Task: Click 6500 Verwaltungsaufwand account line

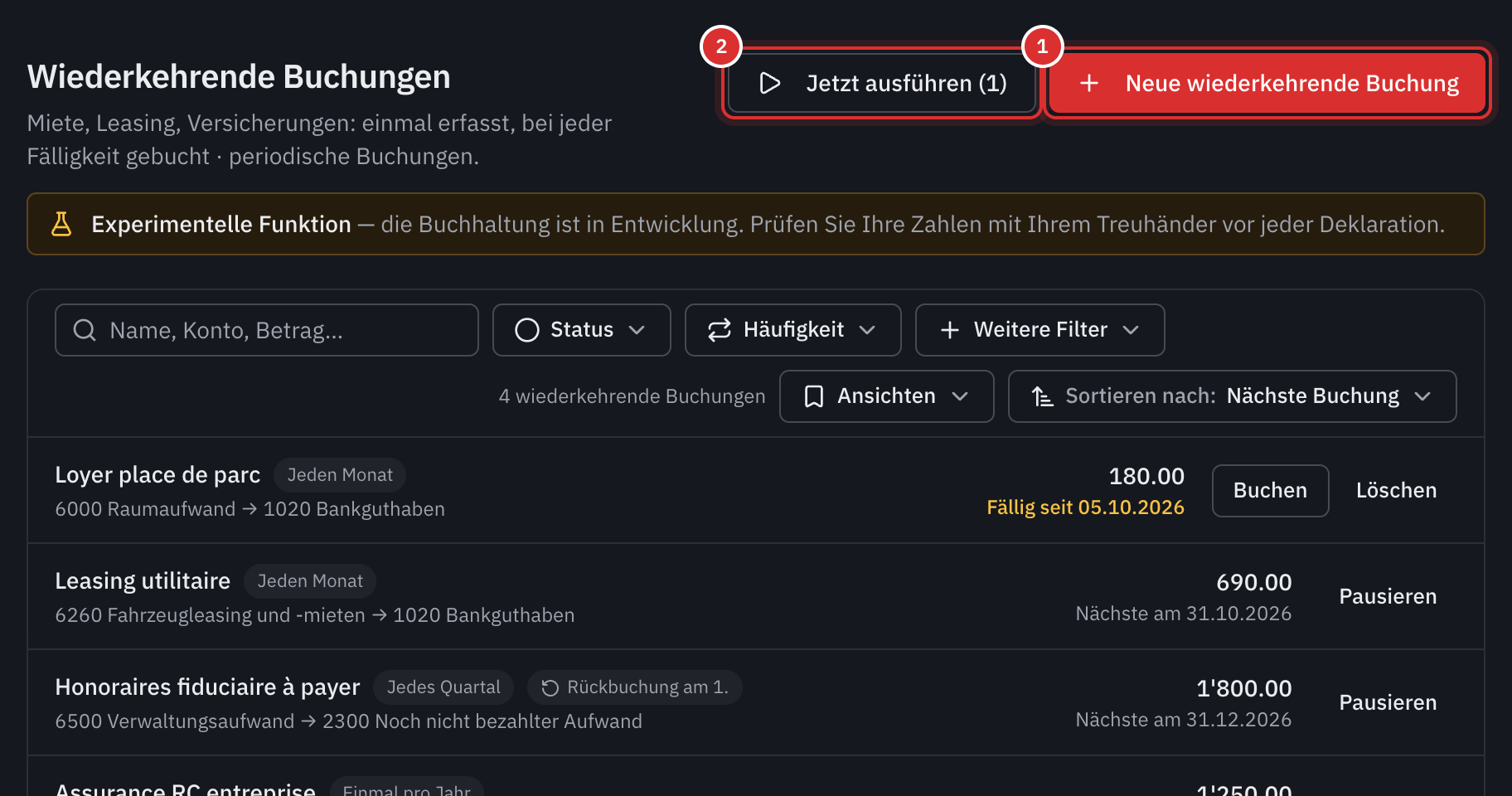Action: [348, 721]
